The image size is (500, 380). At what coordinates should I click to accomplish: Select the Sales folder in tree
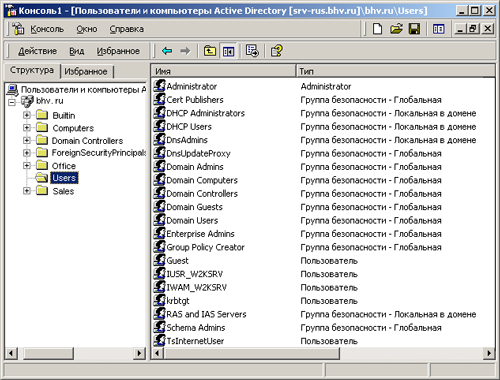(x=63, y=191)
